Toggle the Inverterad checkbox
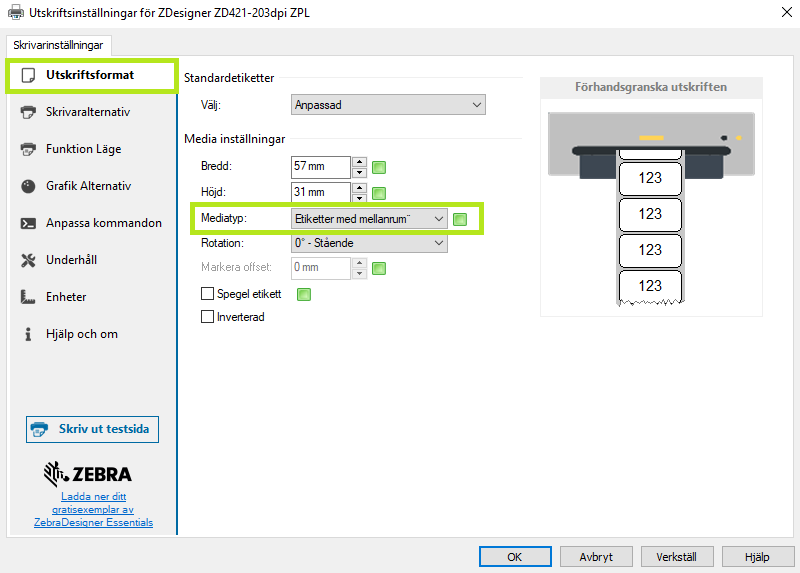This screenshot has width=800, height=573. pos(208,317)
